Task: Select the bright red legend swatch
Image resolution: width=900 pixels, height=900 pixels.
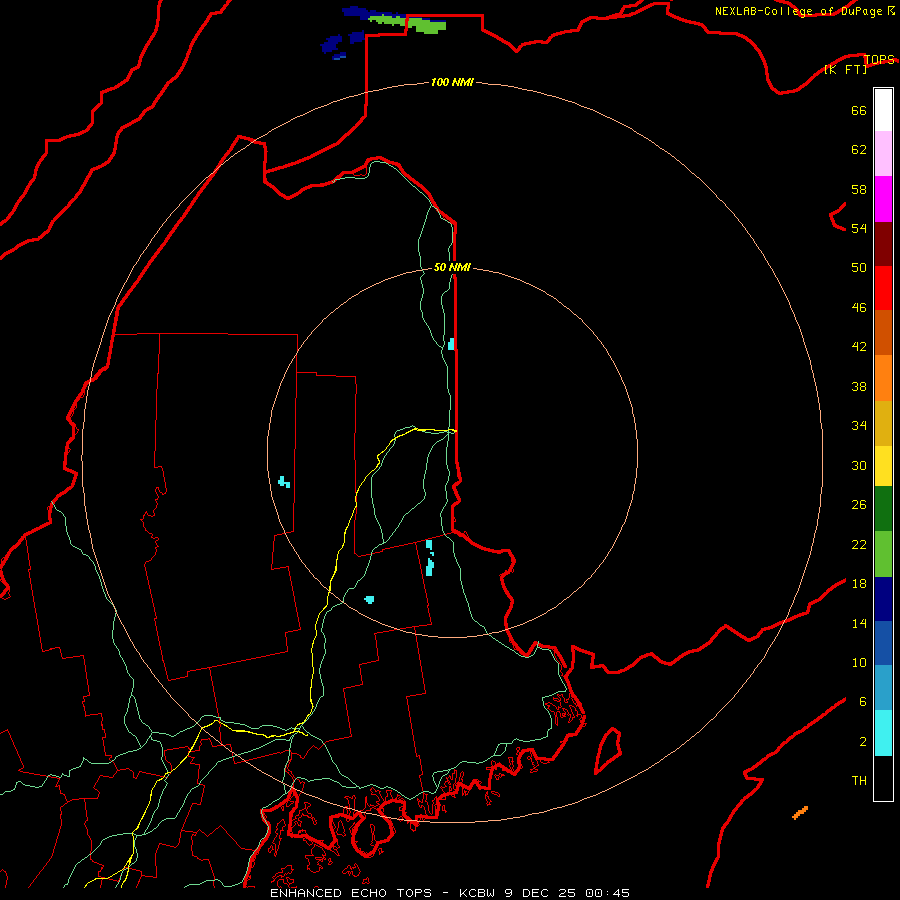Action: tap(883, 288)
